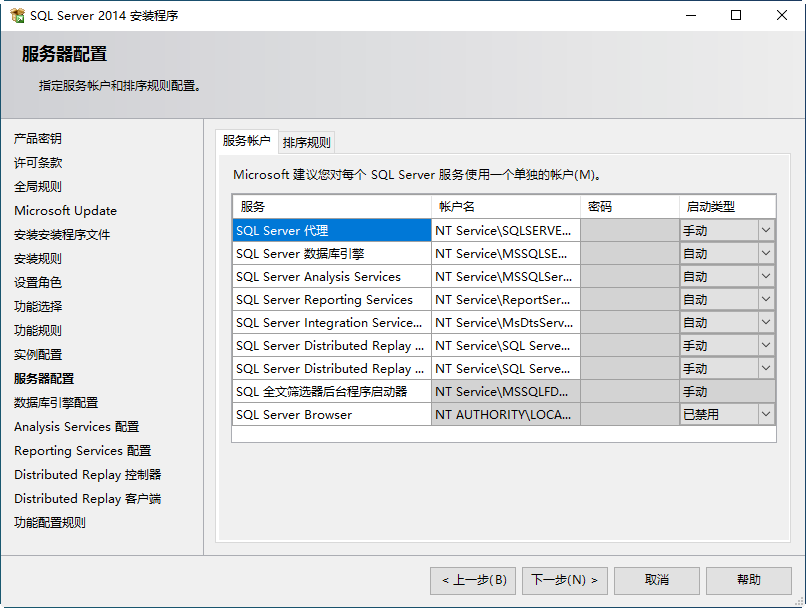Go back with 上一步(B) button

[x=473, y=580]
